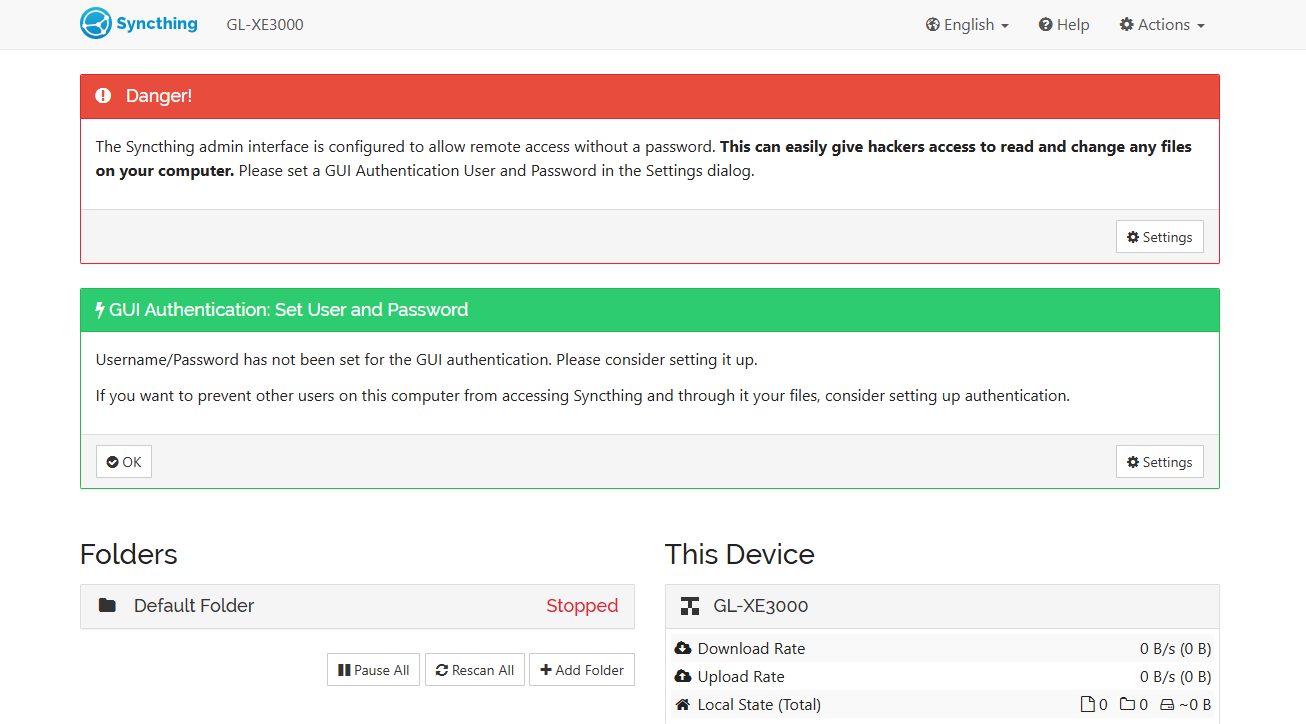Click the Syncthing logo icon

pos(95,24)
